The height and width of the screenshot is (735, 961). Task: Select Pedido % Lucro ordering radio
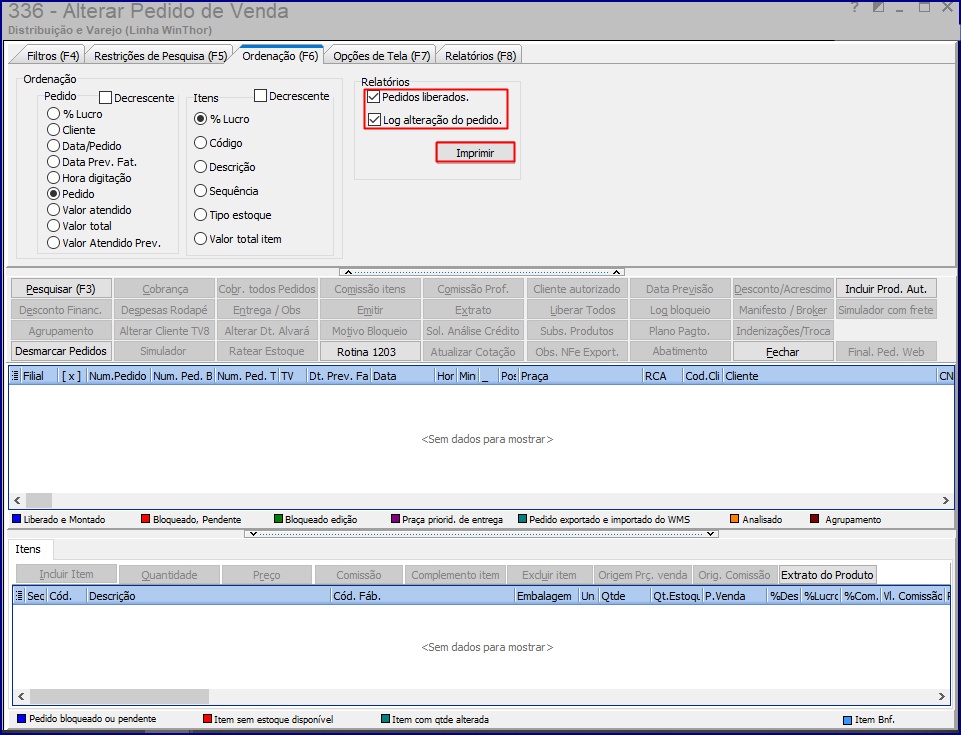pyautogui.click(x=53, y=114)
